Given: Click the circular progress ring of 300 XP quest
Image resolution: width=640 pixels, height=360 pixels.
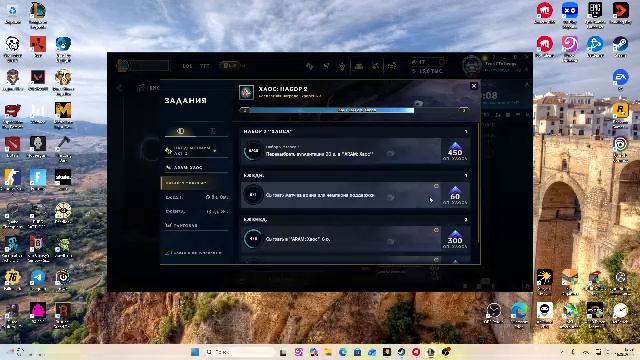Looking at the screenshot, I should pyautogui.click(x=253, y=239).
